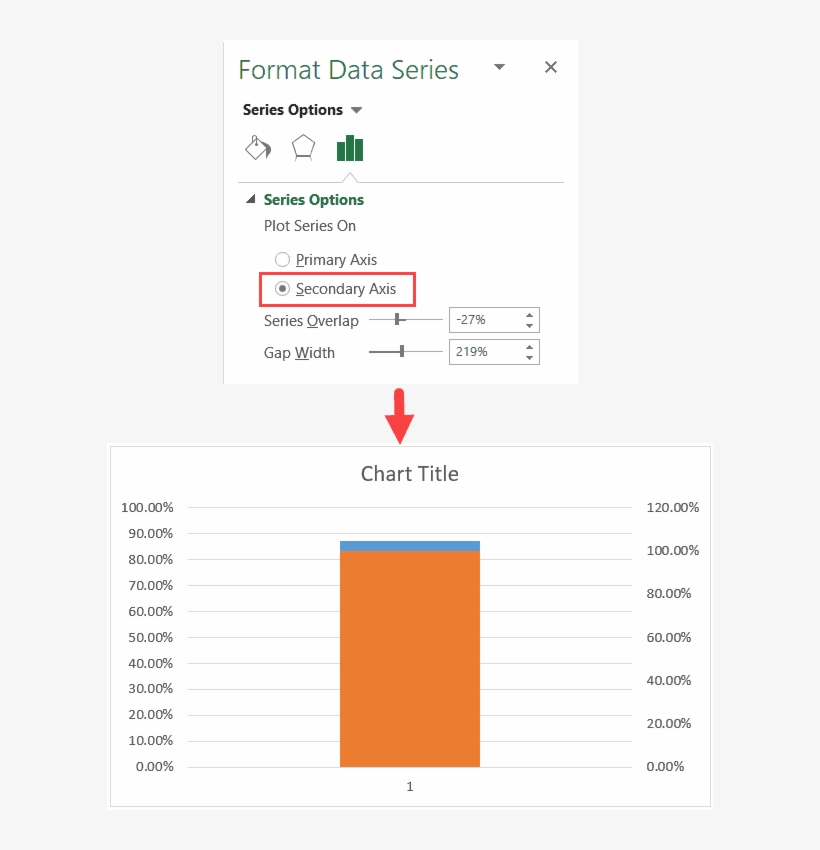Close the Format Data Series pane
The image size is (820, 850).
point(550,67)
